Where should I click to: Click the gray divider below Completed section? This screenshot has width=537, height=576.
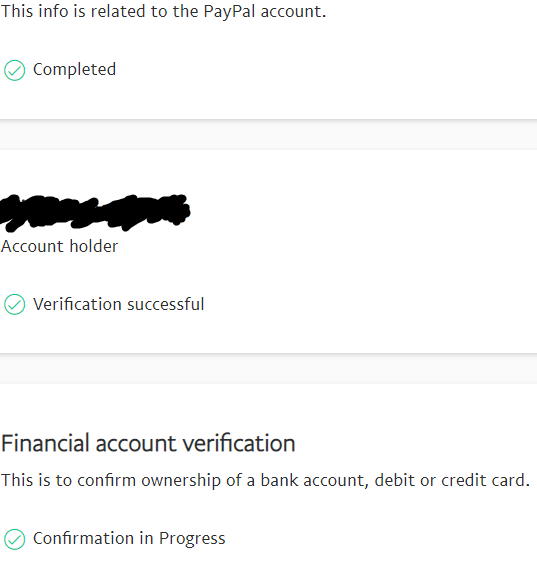tap(268, 134)
